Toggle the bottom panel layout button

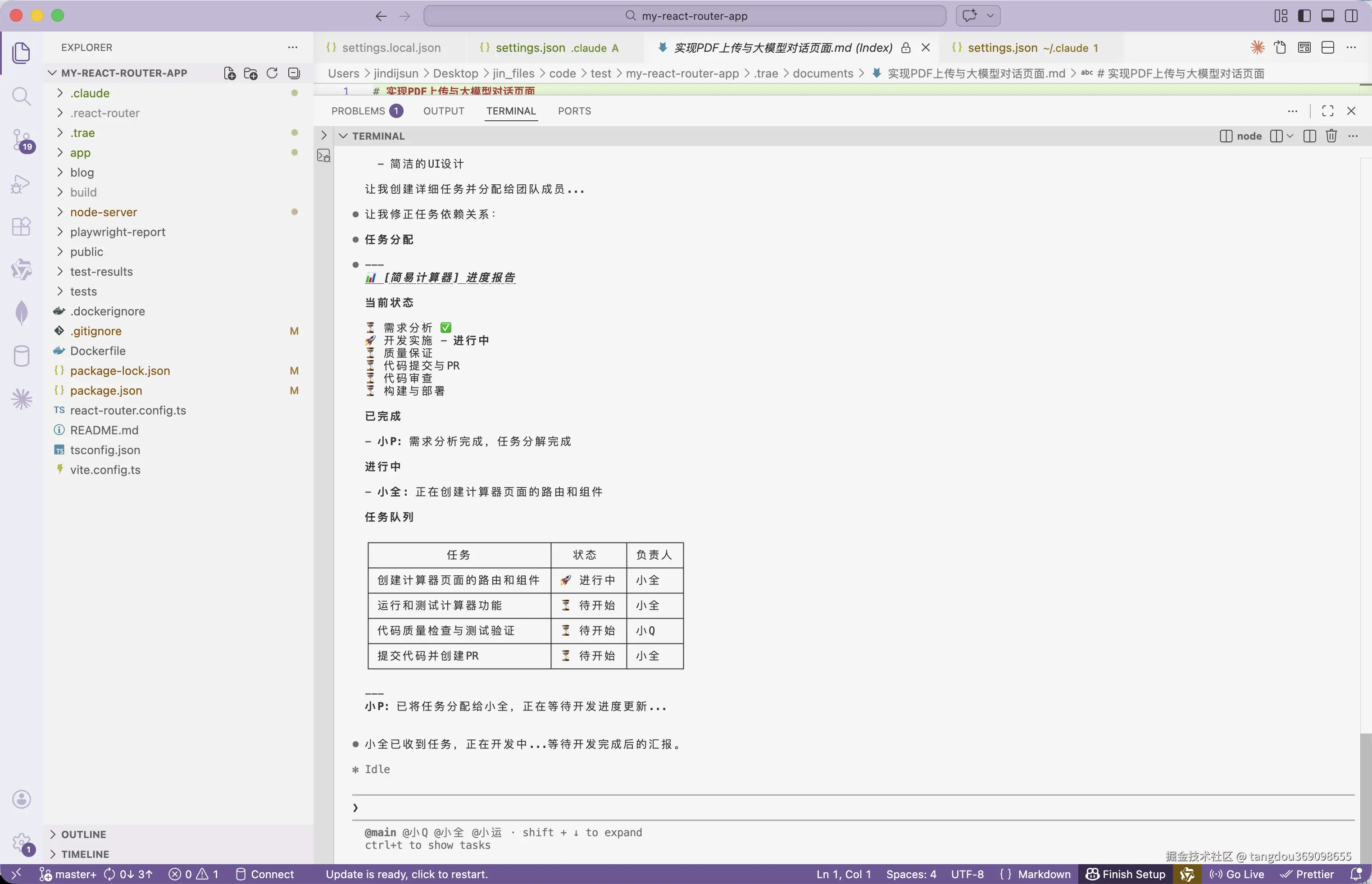pos(1328,16)
